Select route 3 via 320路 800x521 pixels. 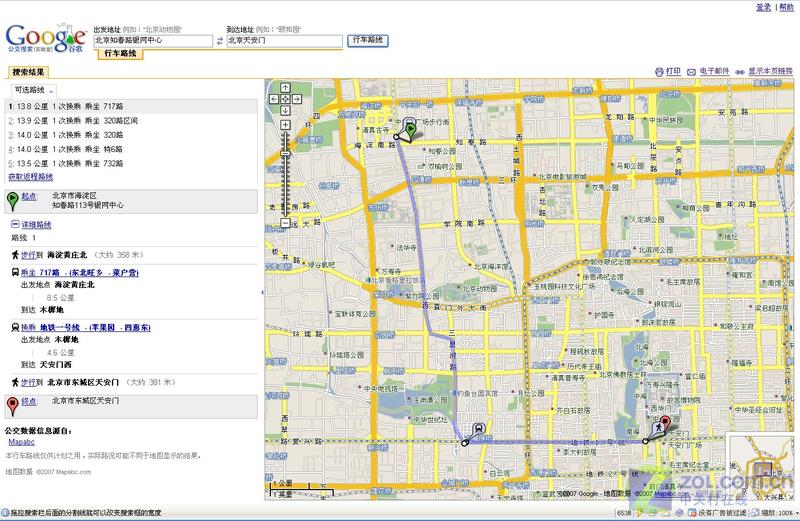point(132,135)
